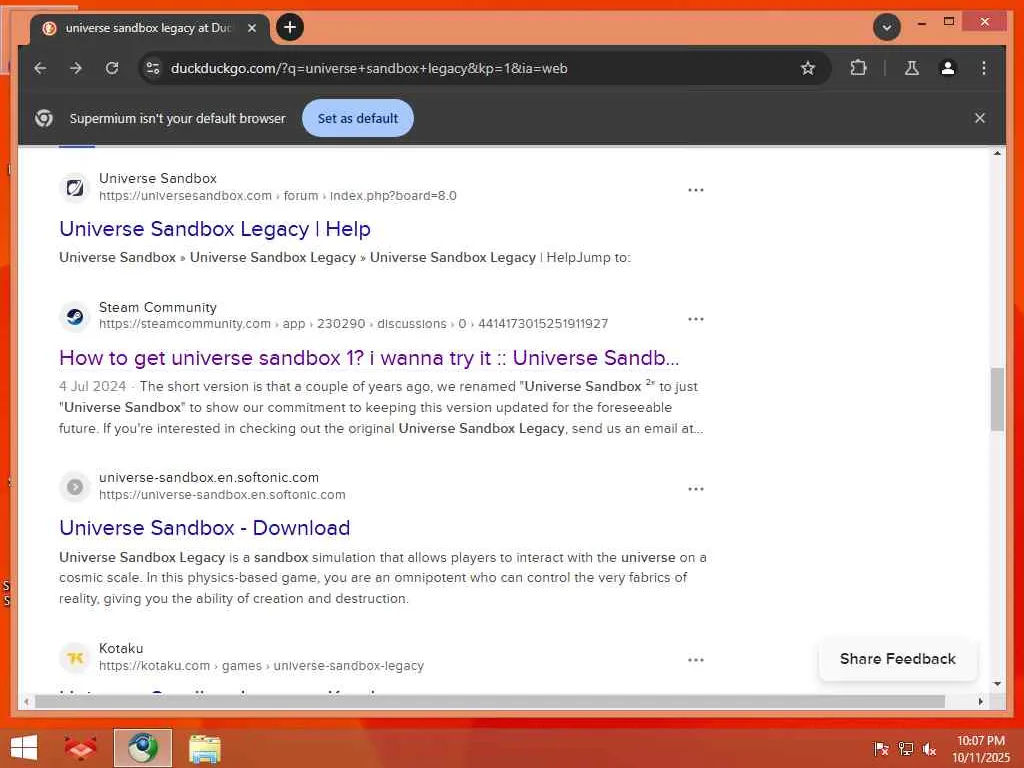Reload the current page

tap(112, 68)
